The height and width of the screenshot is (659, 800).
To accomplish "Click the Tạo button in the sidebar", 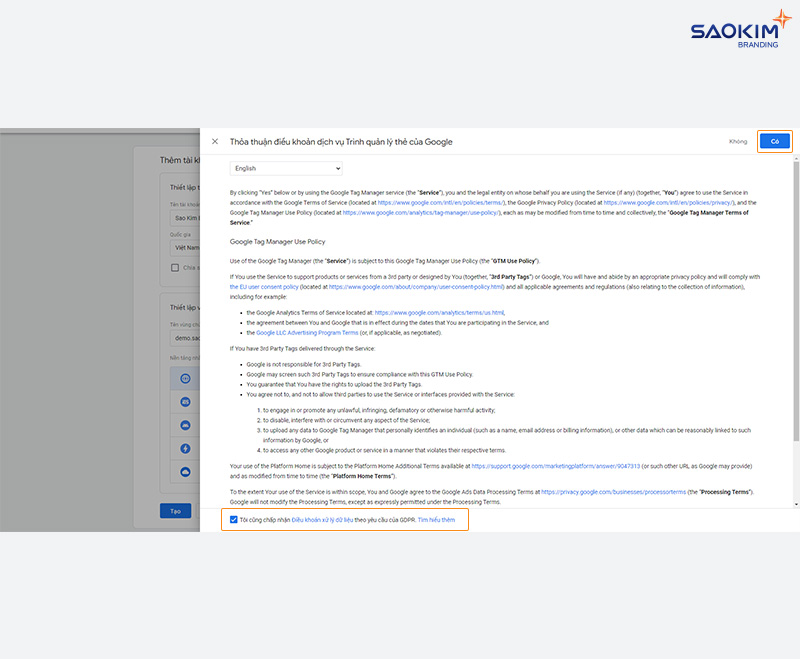I will [175, 510].
